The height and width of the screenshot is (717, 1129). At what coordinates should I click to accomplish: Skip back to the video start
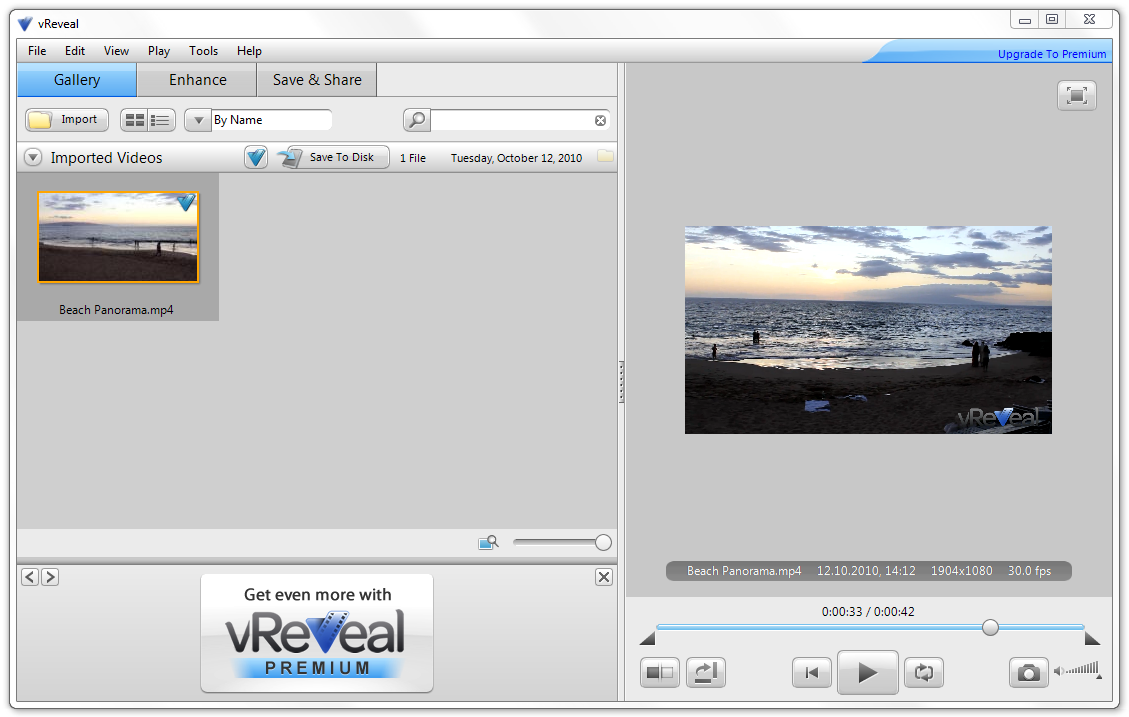point(811,673)
